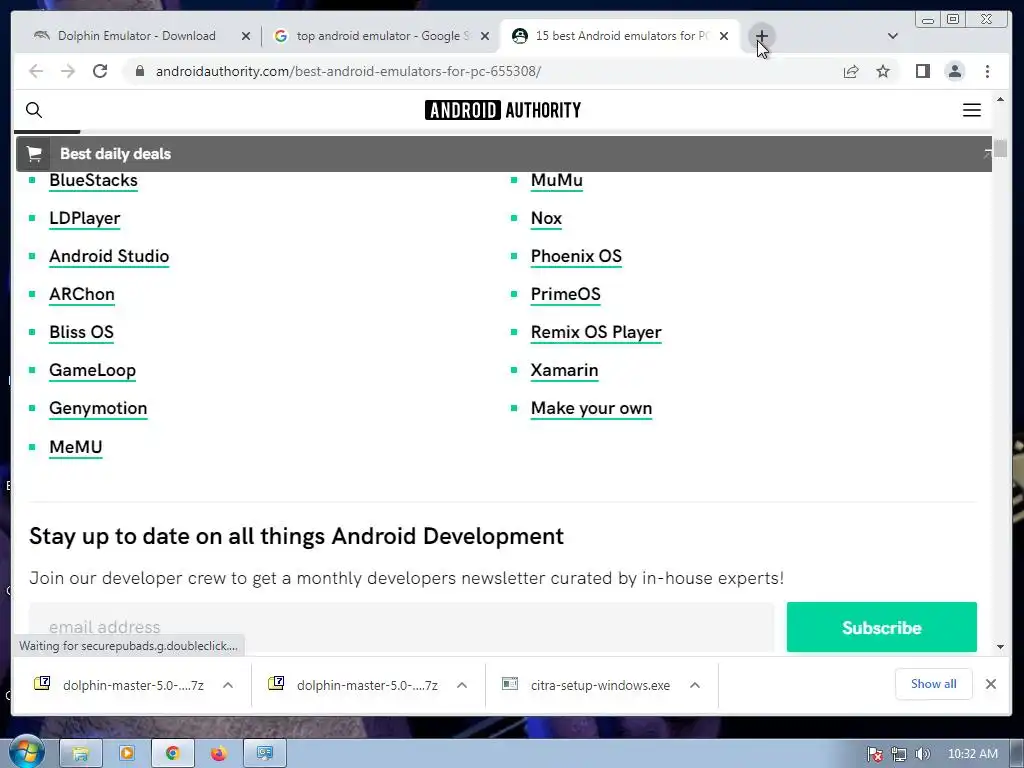
Task: Click the Android Authority logo
Action: click(x=503, y=110)
